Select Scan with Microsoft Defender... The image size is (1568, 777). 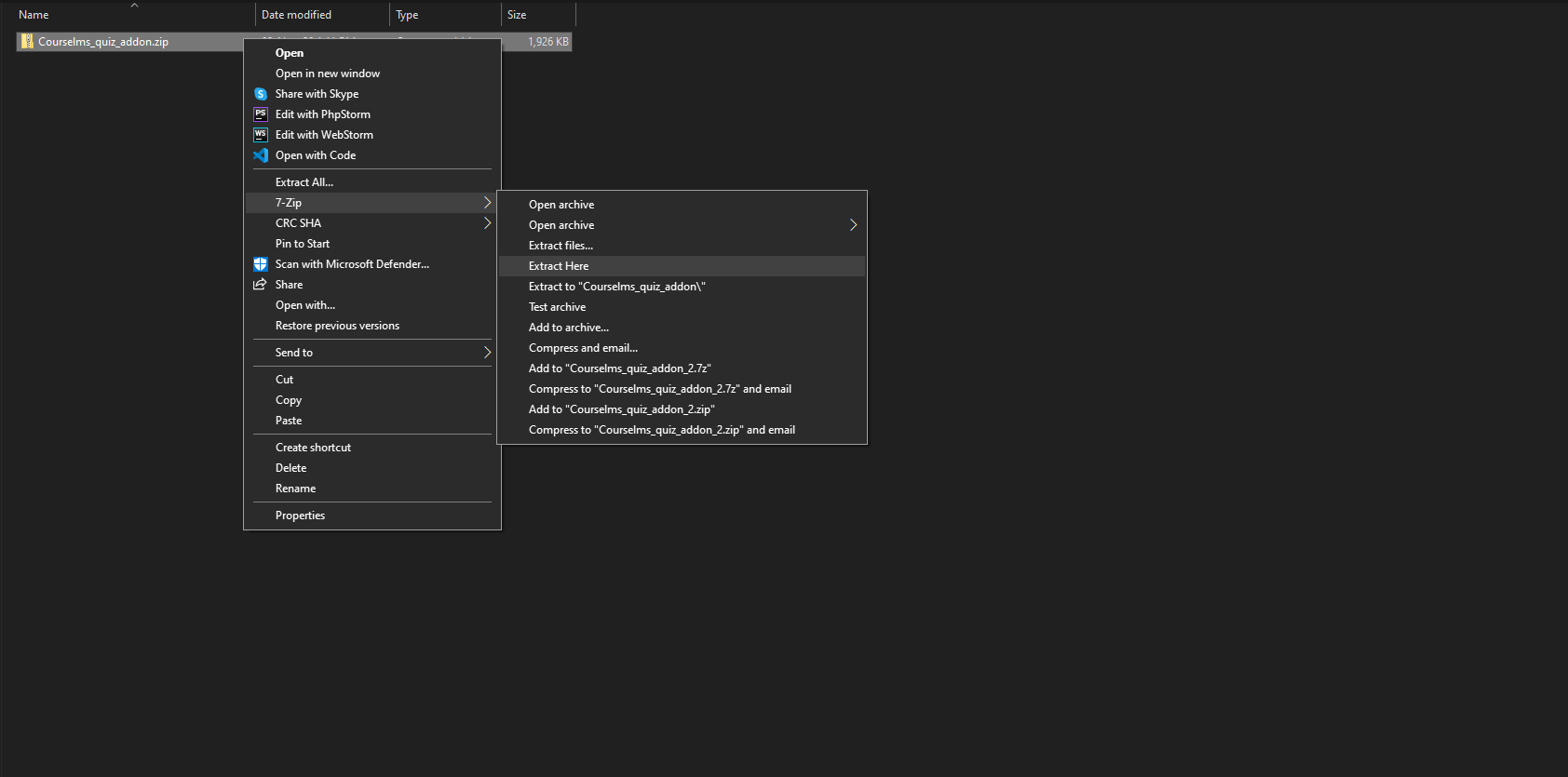(372, 264)
